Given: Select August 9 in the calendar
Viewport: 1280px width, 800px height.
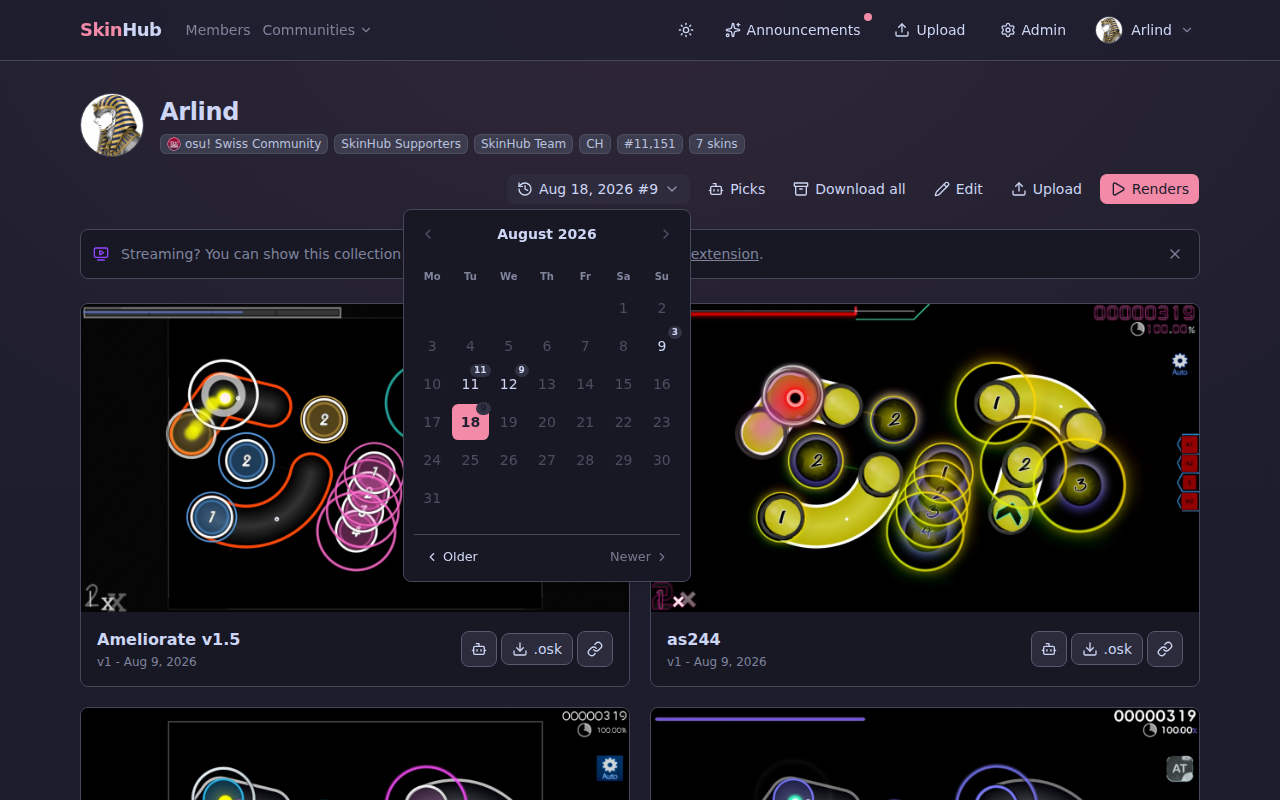Looking at the screenshot, I should coord(662,346).
